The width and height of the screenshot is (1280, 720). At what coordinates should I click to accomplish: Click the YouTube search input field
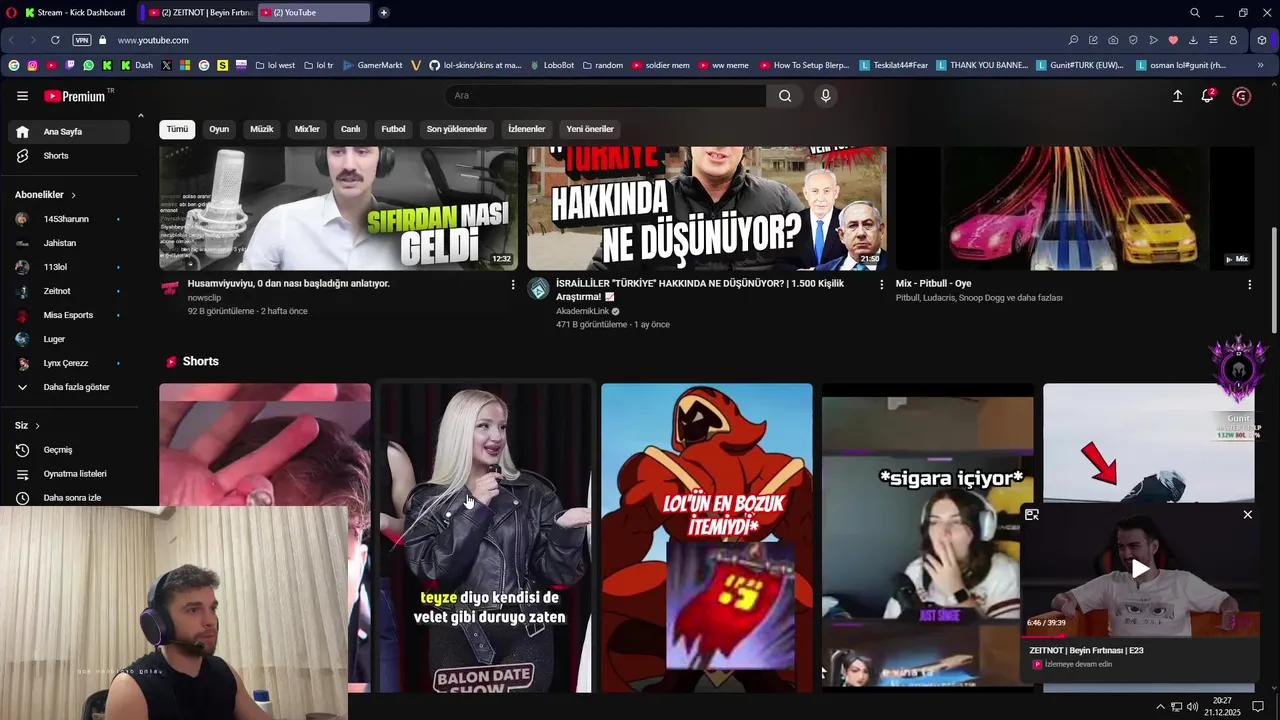605,96
